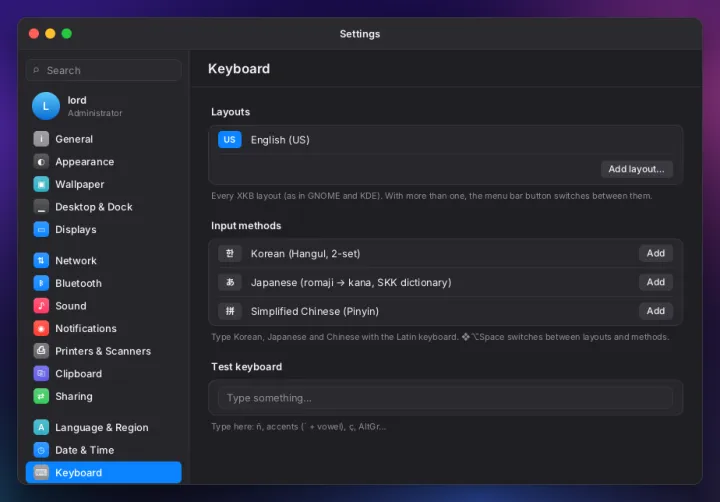Add the Korean Hangul input method
Viewport: 720px width, 502px height.
click(x=656, y=253)
